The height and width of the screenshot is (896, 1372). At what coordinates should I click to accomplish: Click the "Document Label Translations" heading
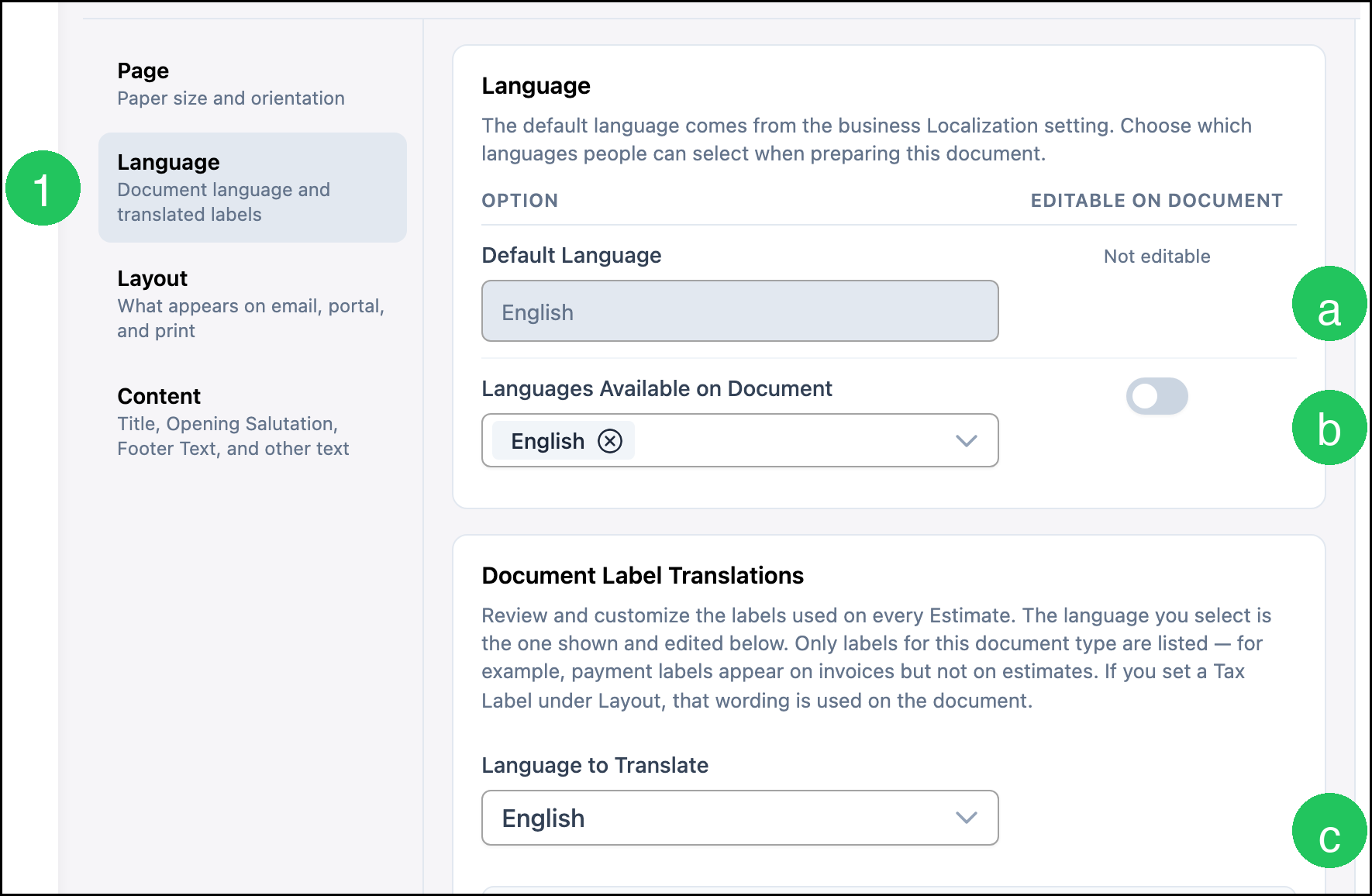pyautogui.click(x=643, y=576)
